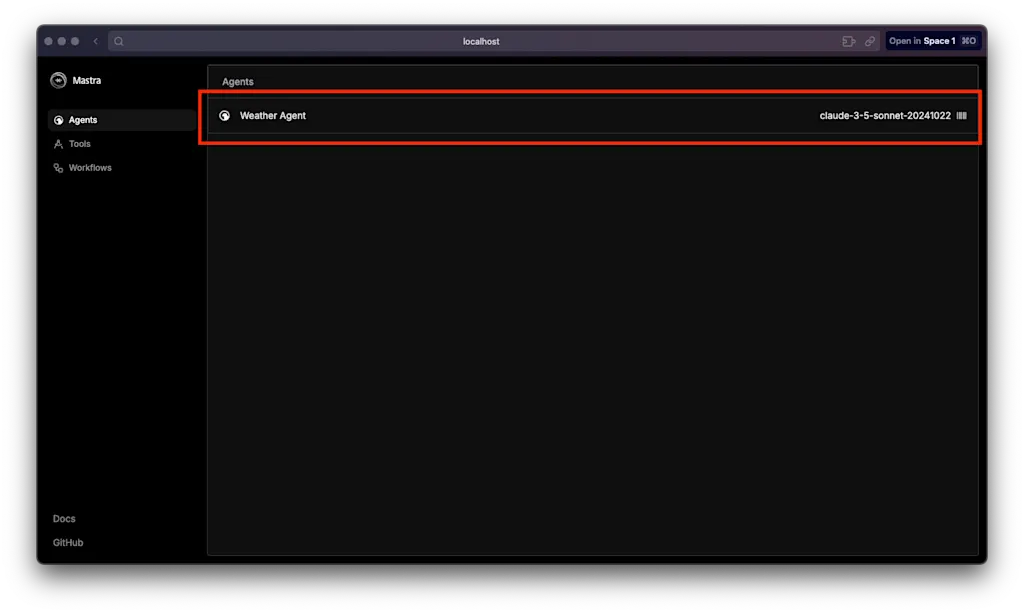The image size is (1024, 613).
Task: Copy the page link with the link icon
Action: tap(870, 41)
